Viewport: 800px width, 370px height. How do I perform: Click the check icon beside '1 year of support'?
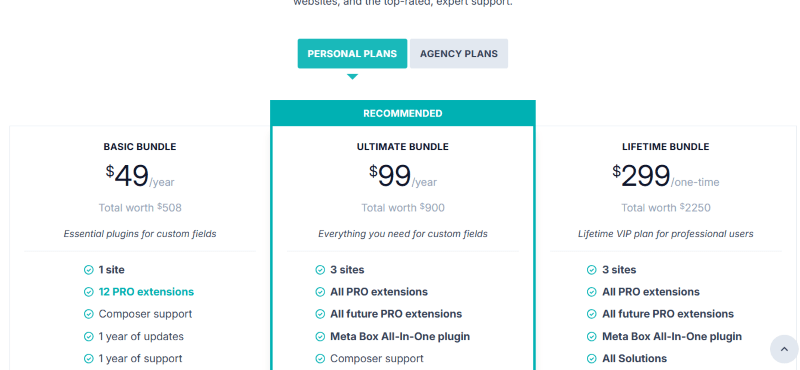89,358
